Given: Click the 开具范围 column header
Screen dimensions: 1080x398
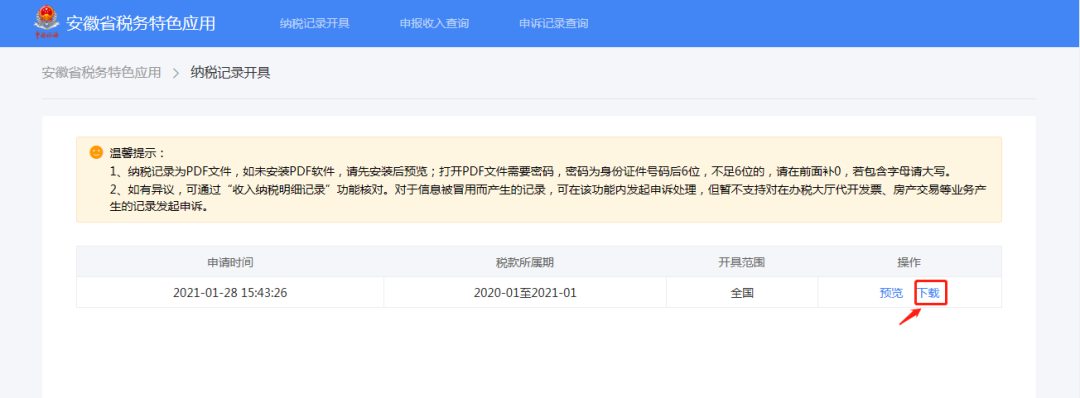Looking at the screenshot, I should click(742, 262).
